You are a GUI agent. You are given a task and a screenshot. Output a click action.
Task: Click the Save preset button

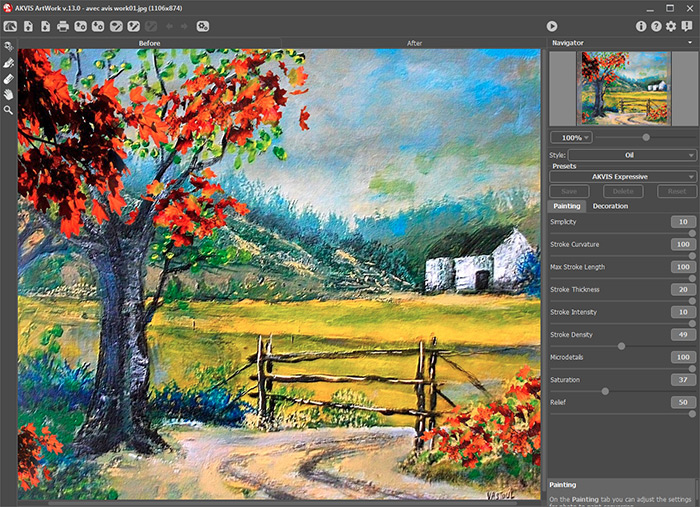click(569, 191)
